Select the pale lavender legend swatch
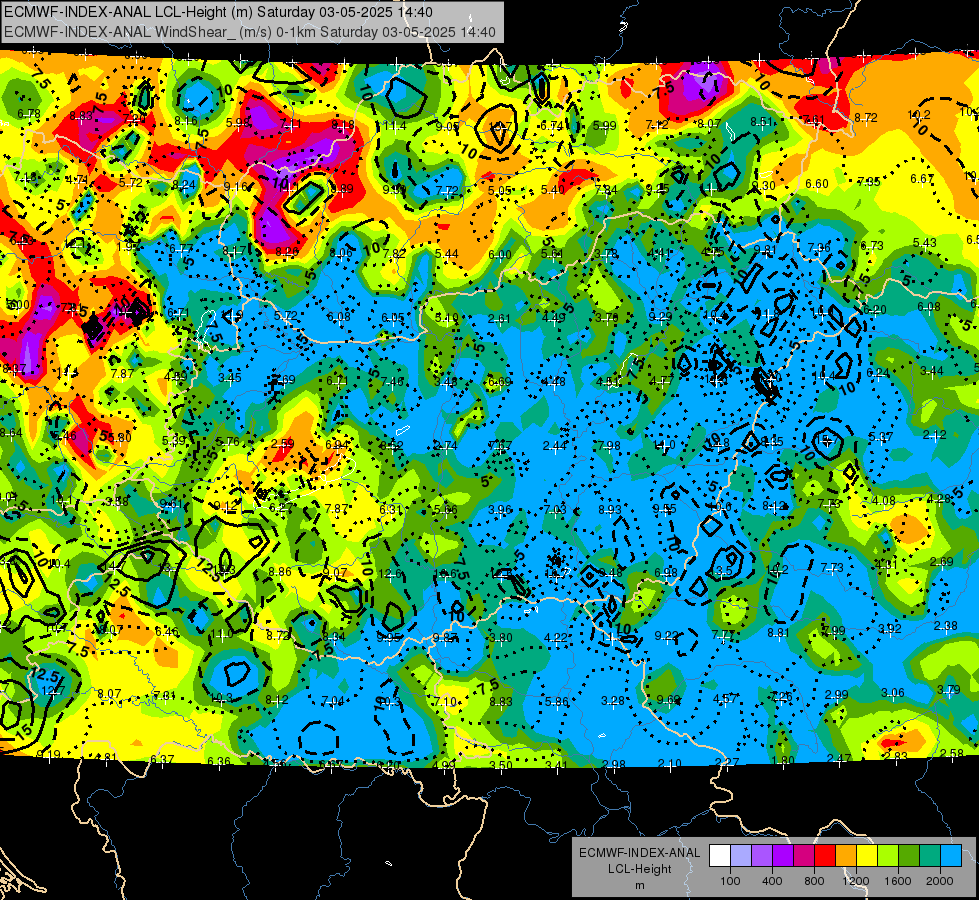The width and height of the screenshot is (979, 900). pyautogui.click(x=740, y=856)
